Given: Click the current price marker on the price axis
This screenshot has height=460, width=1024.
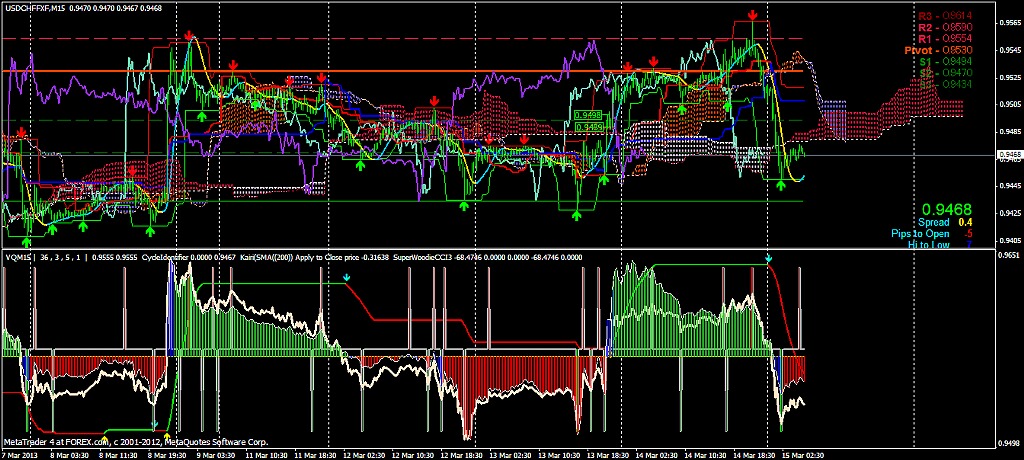Looking at the screenshot, I should click(1009, 155).
